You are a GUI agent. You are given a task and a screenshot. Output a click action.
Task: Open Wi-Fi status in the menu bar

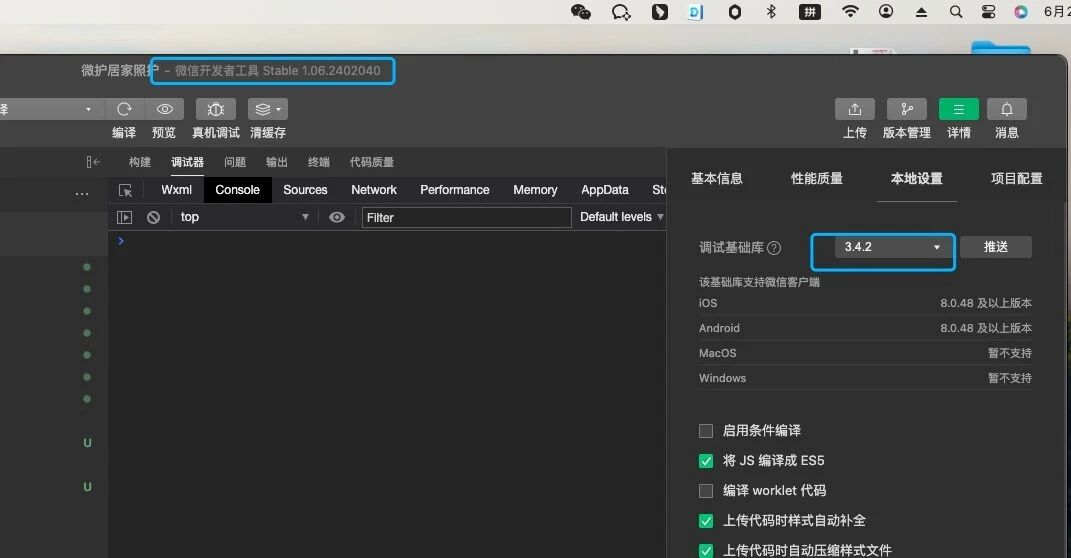pos(850,12)
